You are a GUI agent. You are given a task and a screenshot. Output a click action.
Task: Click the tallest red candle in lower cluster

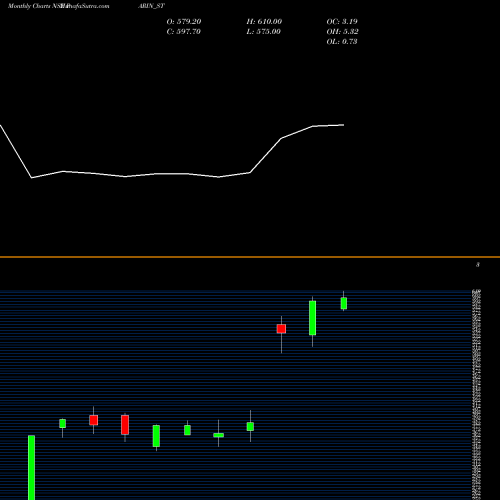point(125,425)
